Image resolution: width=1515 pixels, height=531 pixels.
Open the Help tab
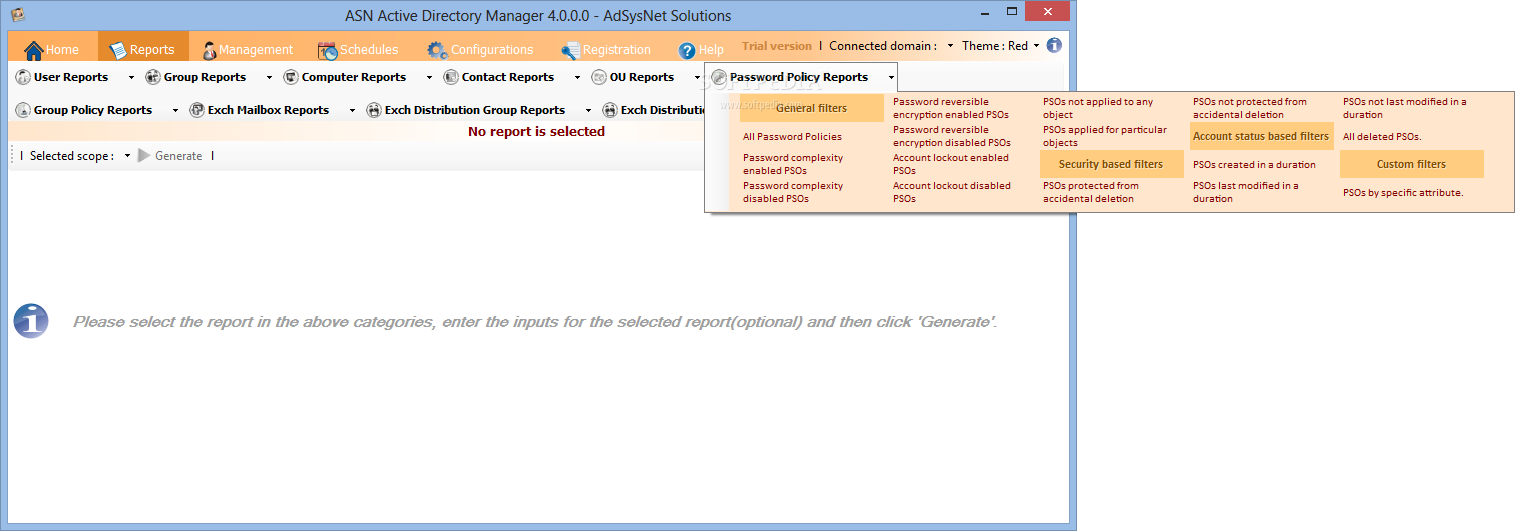701,49
